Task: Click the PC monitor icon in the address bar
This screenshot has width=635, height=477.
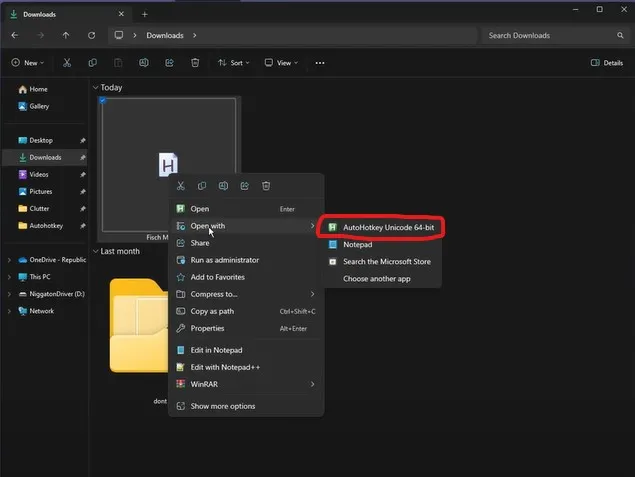Action: (x=119, y=35)
